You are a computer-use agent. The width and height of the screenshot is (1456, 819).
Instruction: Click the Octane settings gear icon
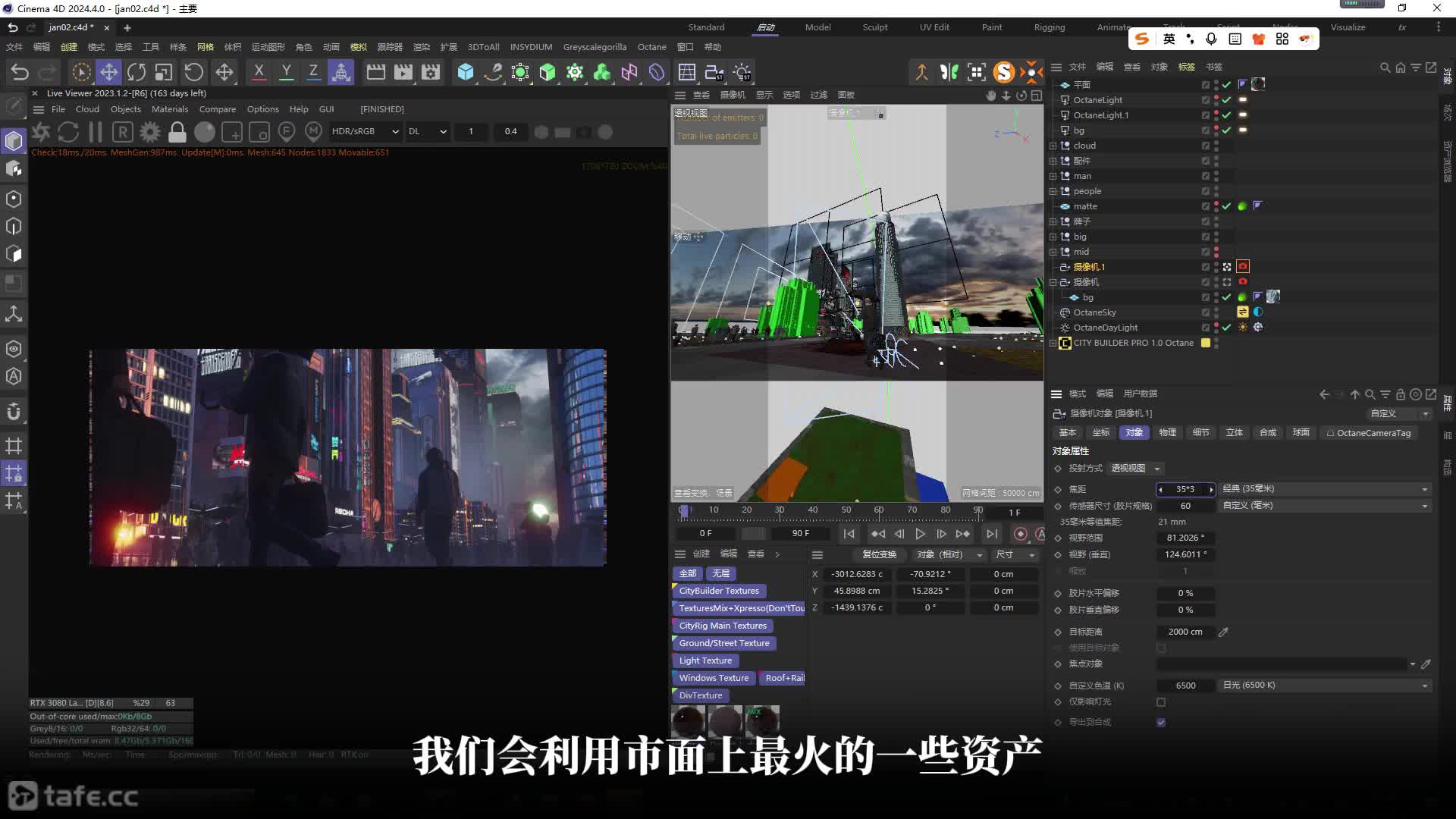pos(150,132)
